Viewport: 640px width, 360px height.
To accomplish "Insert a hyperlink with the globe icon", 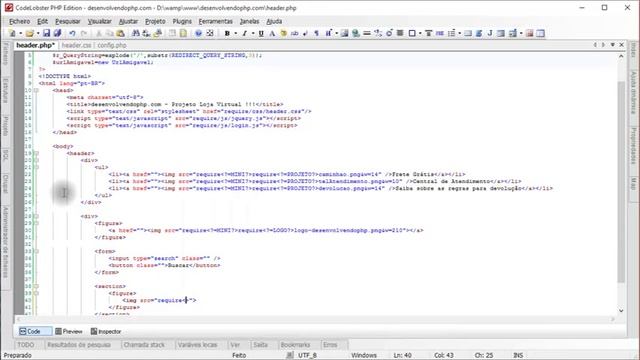I will coord(356,33).
